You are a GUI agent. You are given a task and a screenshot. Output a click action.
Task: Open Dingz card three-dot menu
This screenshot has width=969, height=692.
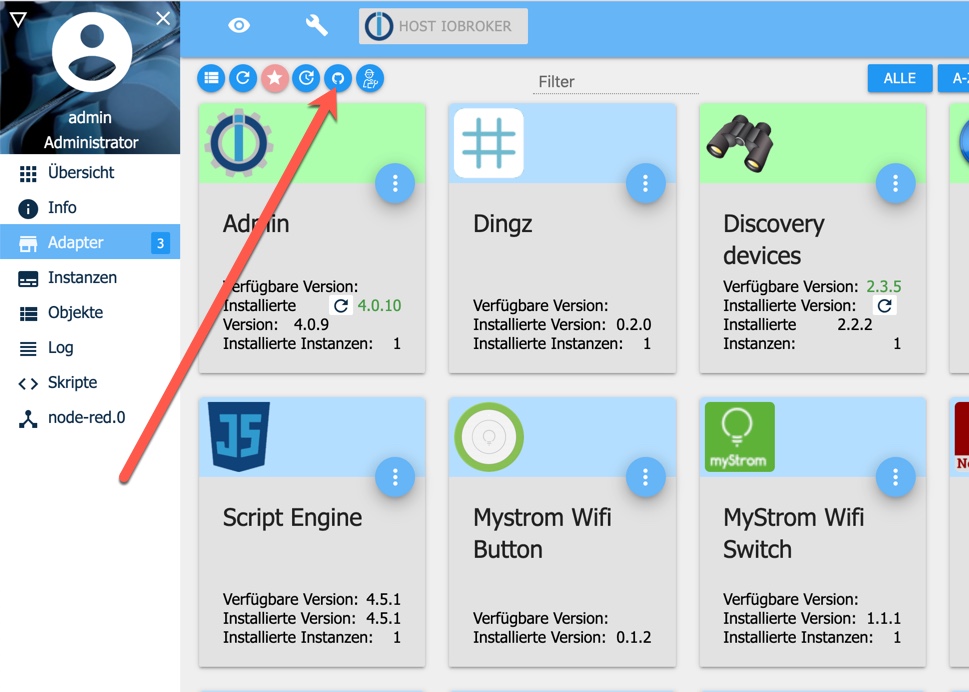coord(645,183)
